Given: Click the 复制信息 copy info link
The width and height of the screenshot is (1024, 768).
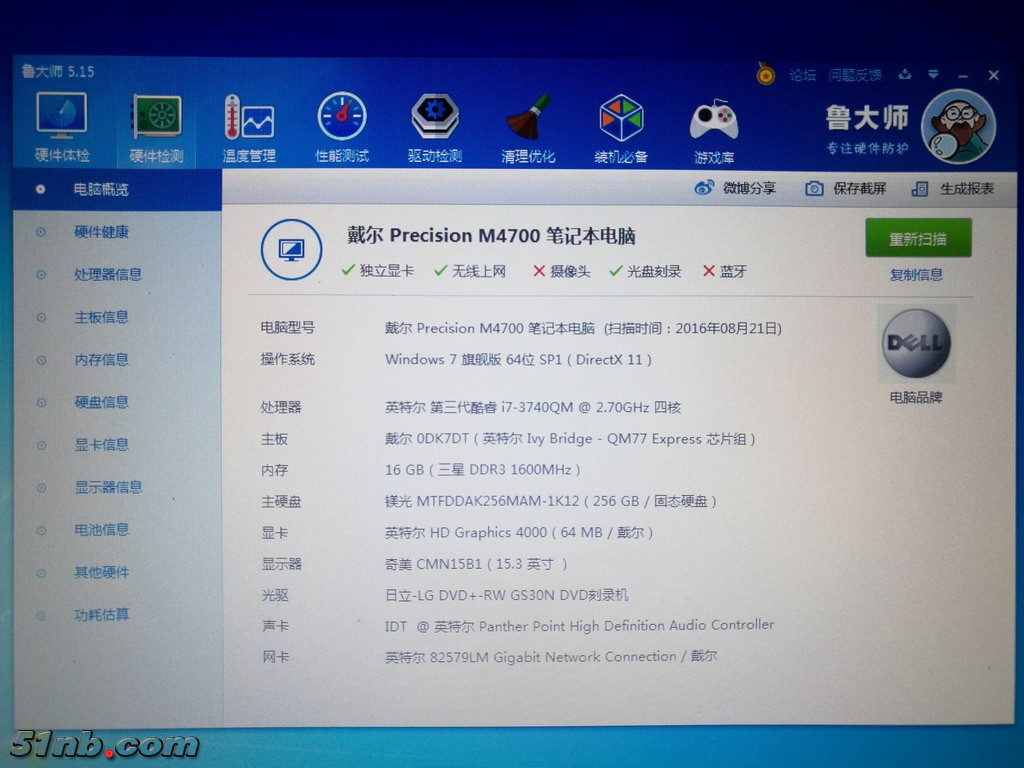Looking at the screenshot, I should (915, 274).
